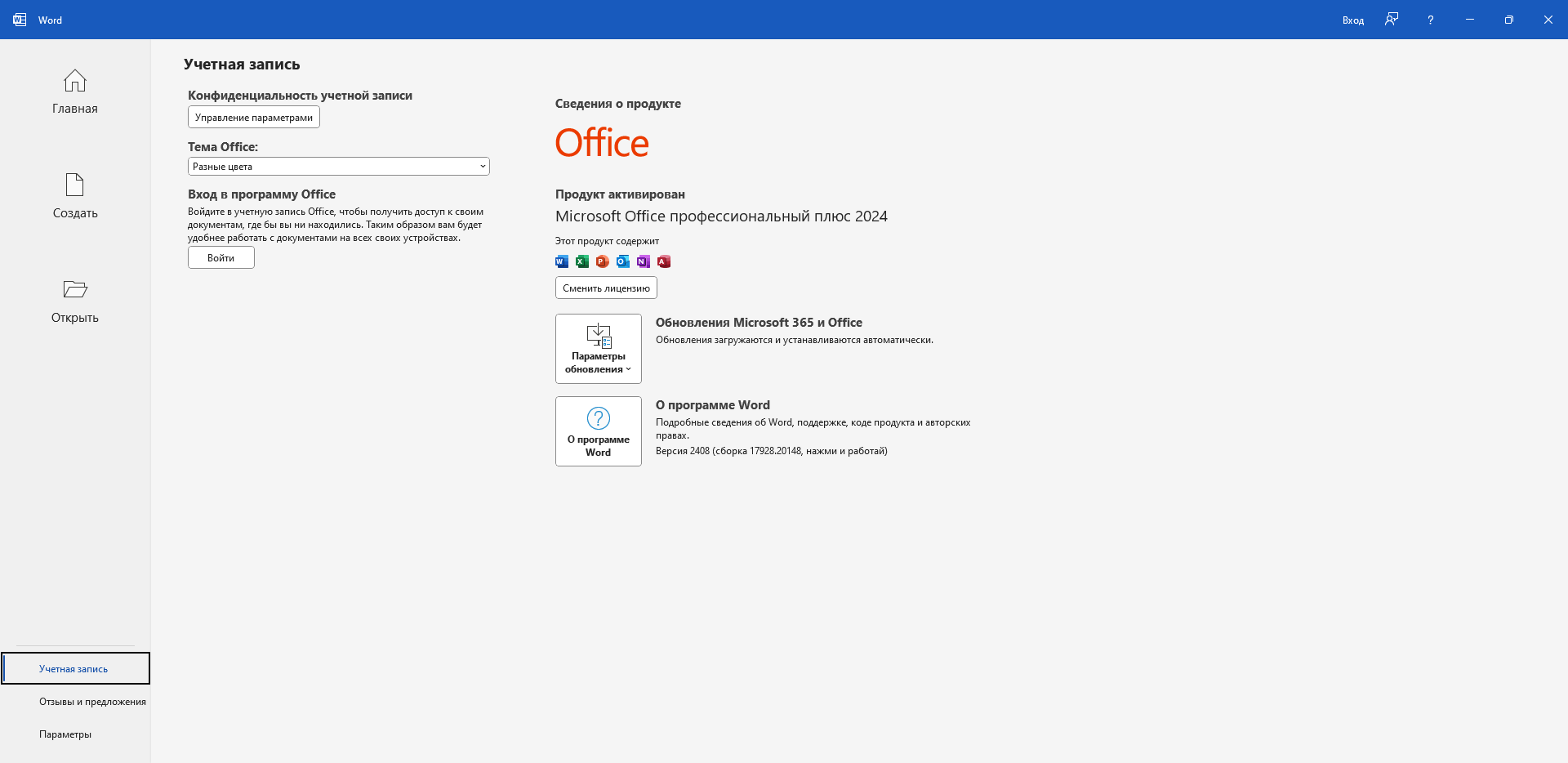Open the Параметры обновления dropdown button

pos(599,349)
